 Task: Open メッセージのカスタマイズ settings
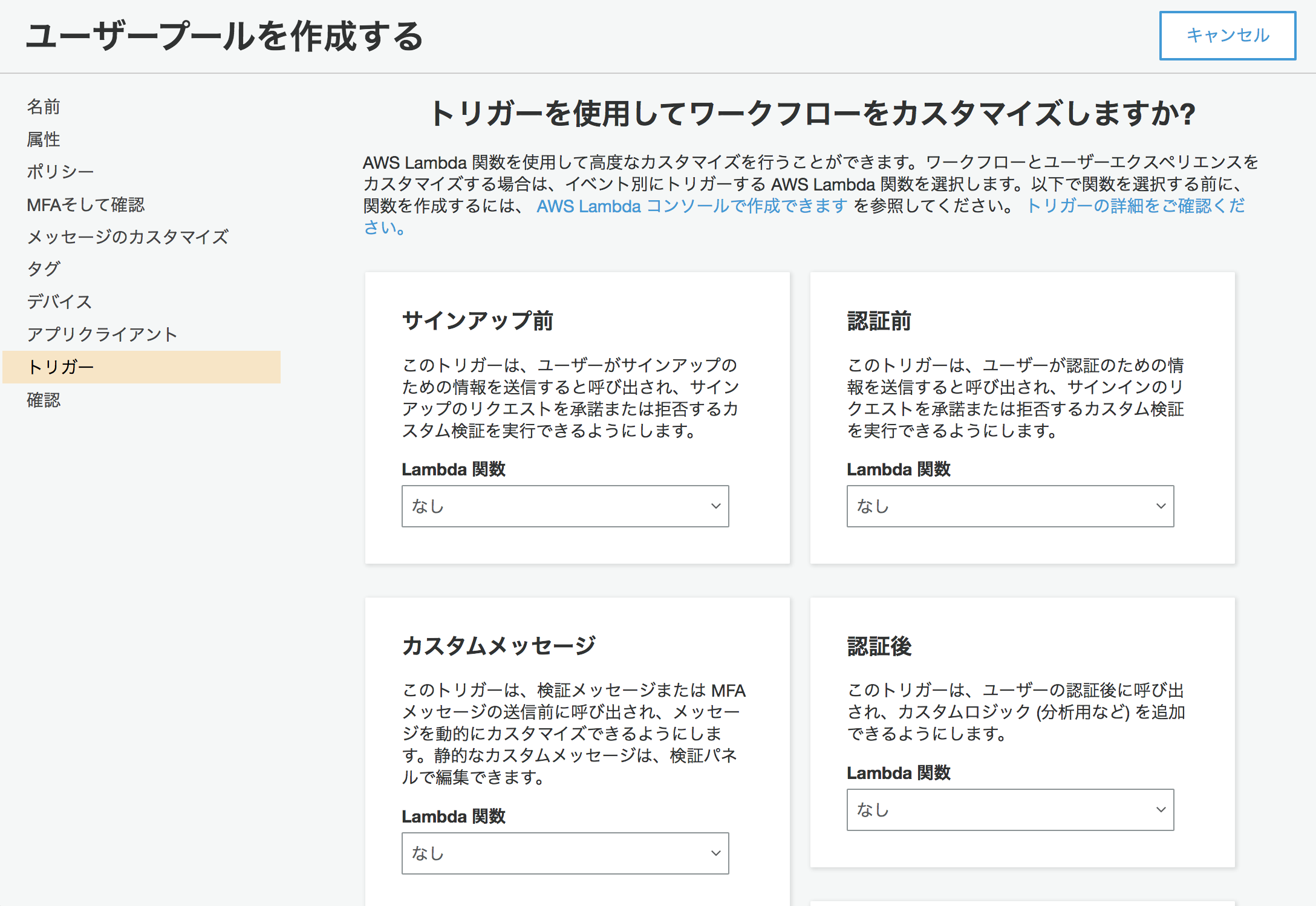click(127, 237)
